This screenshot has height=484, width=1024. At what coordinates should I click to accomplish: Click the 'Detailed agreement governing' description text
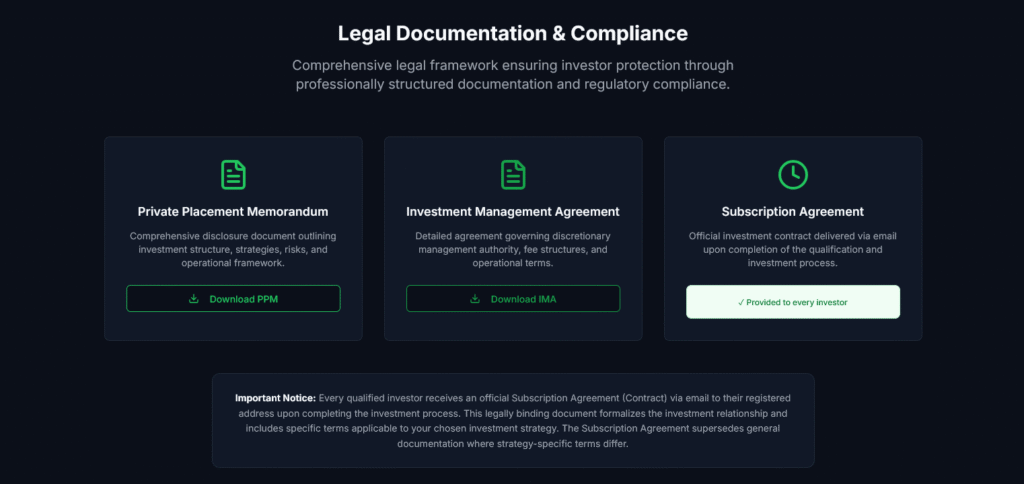513,249
